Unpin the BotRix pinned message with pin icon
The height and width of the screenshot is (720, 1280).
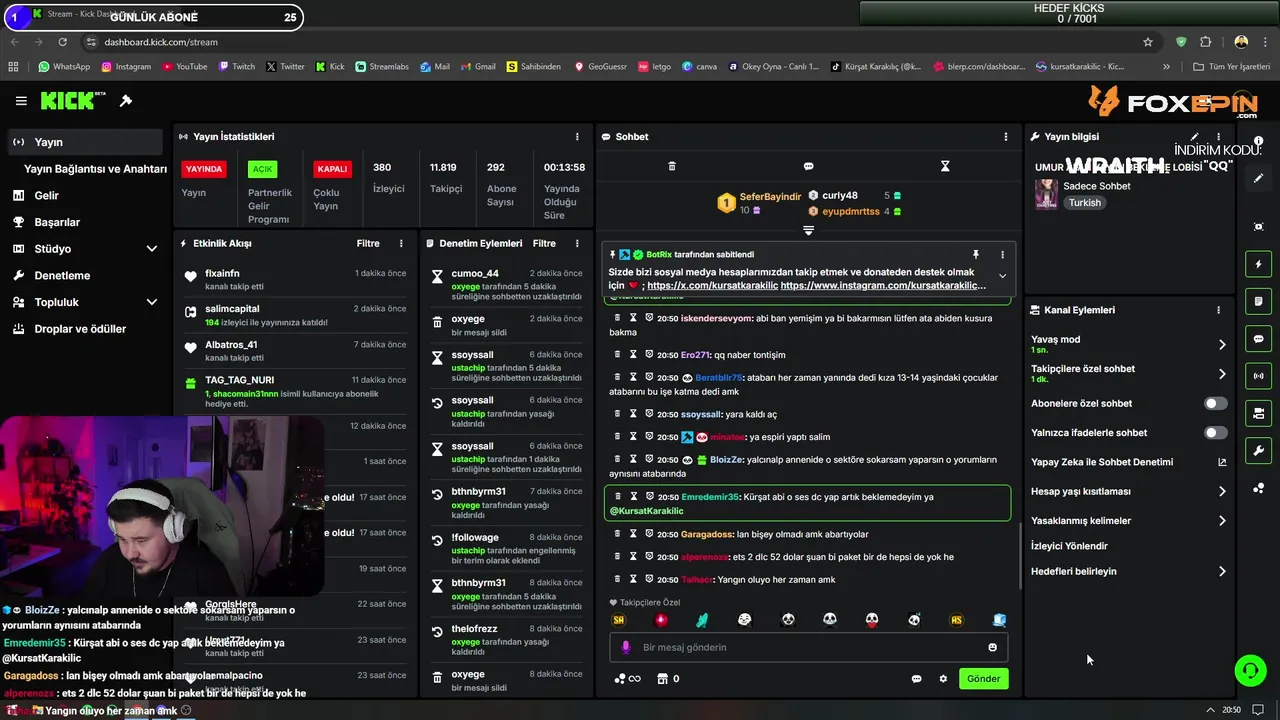[x=976, y=255]
